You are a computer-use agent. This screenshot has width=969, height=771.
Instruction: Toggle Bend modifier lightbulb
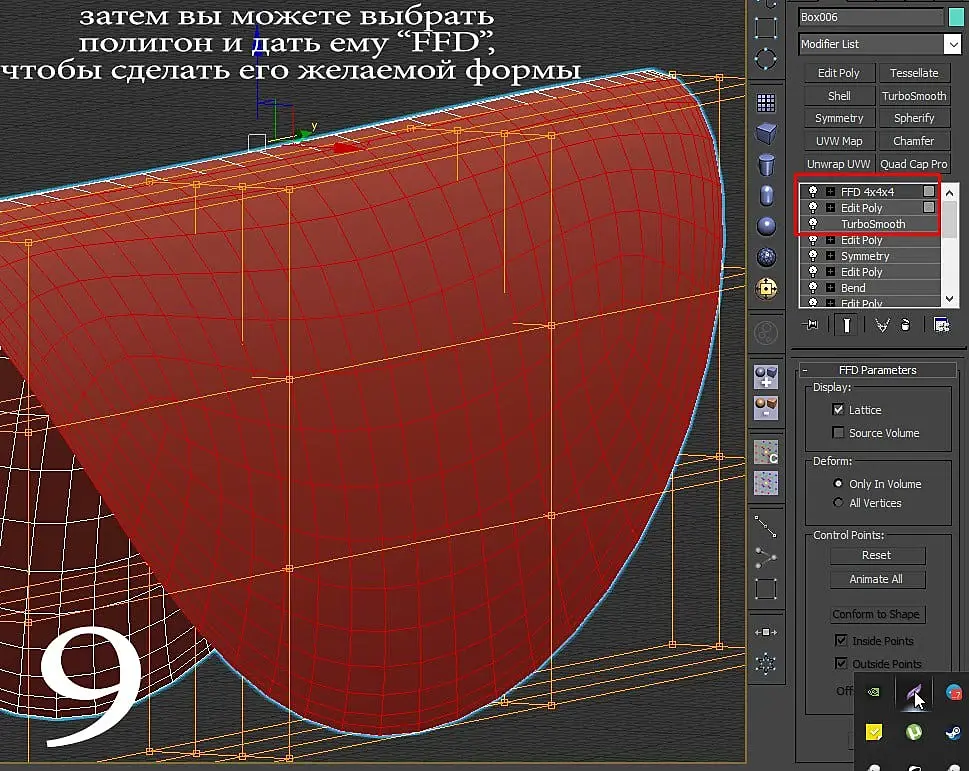click(x=813, y=288)
